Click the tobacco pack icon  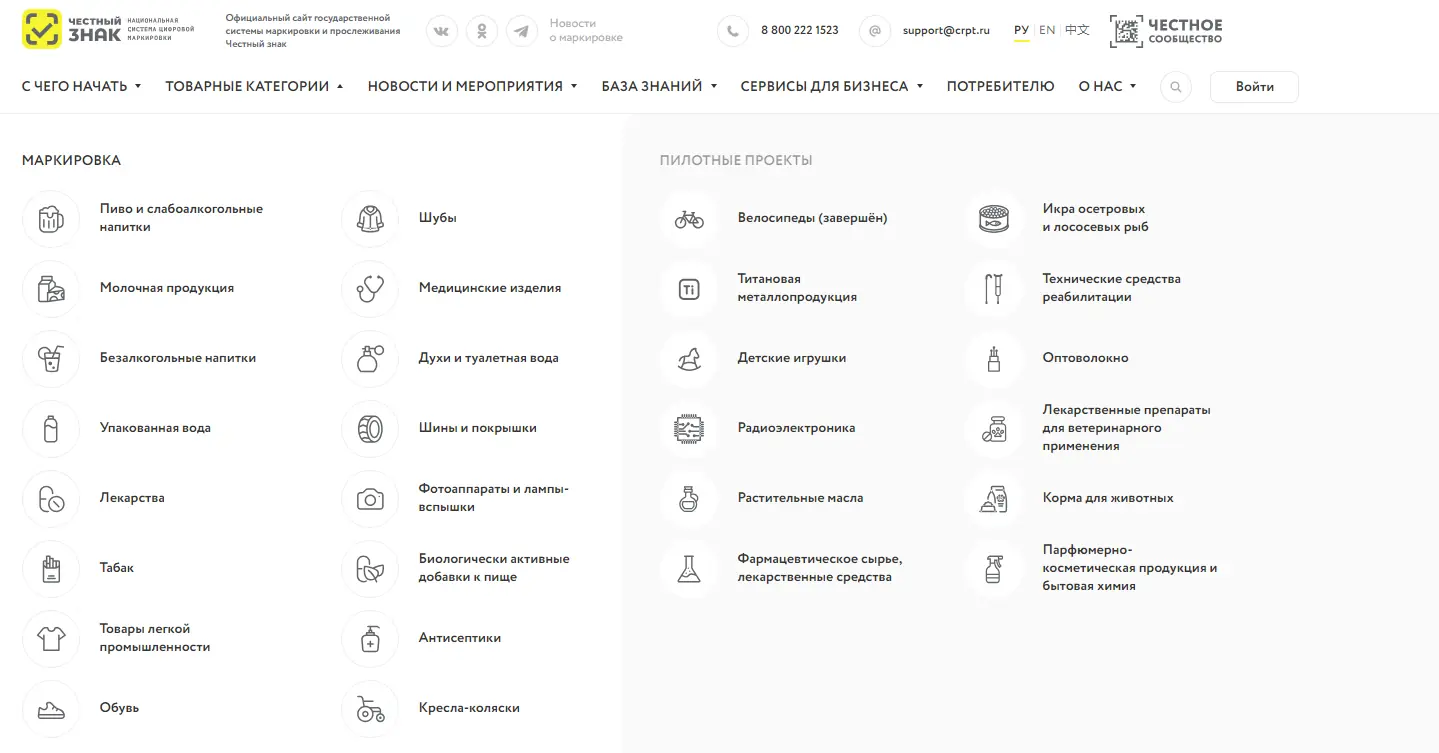pyautogui.click(x=51, y=569)
